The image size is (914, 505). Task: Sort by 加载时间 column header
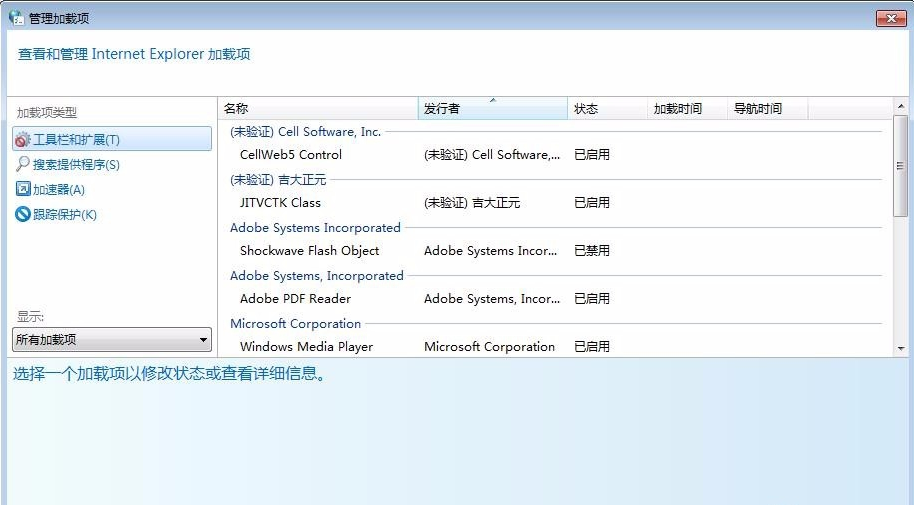pyautogui.click(x=687, y=108)
